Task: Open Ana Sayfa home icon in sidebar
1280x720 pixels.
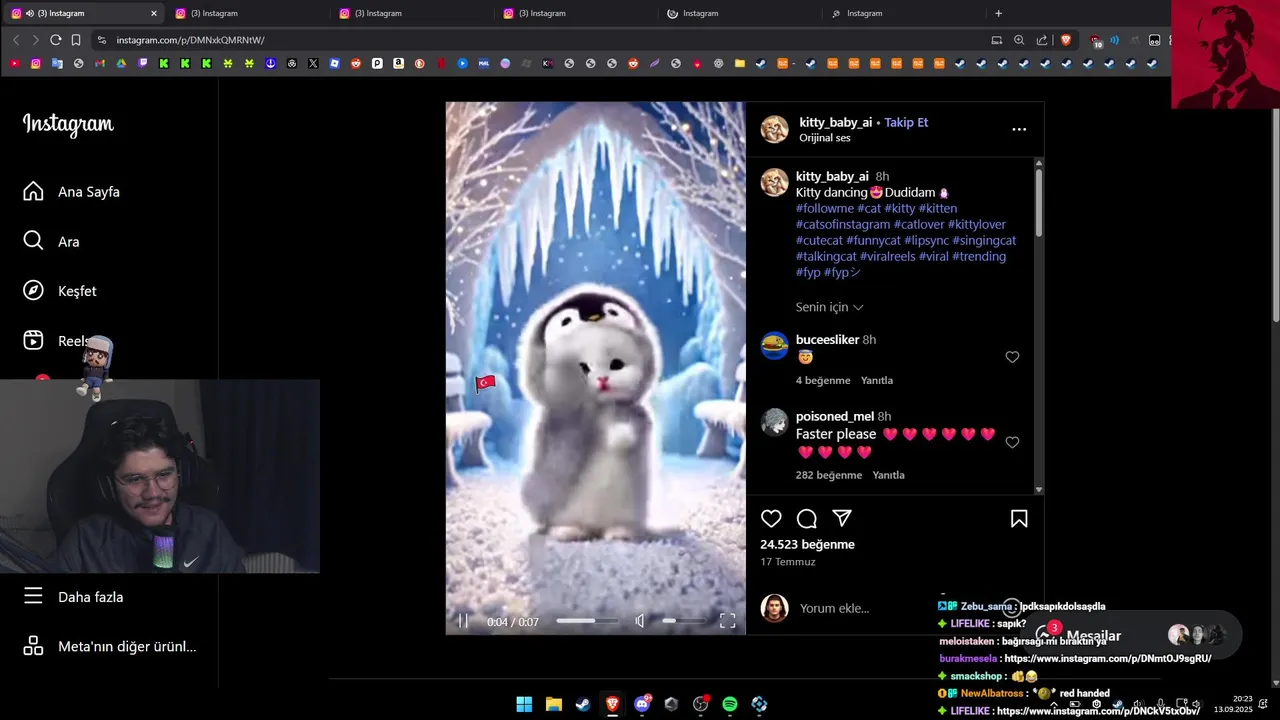Action: [x=33, y=191]
